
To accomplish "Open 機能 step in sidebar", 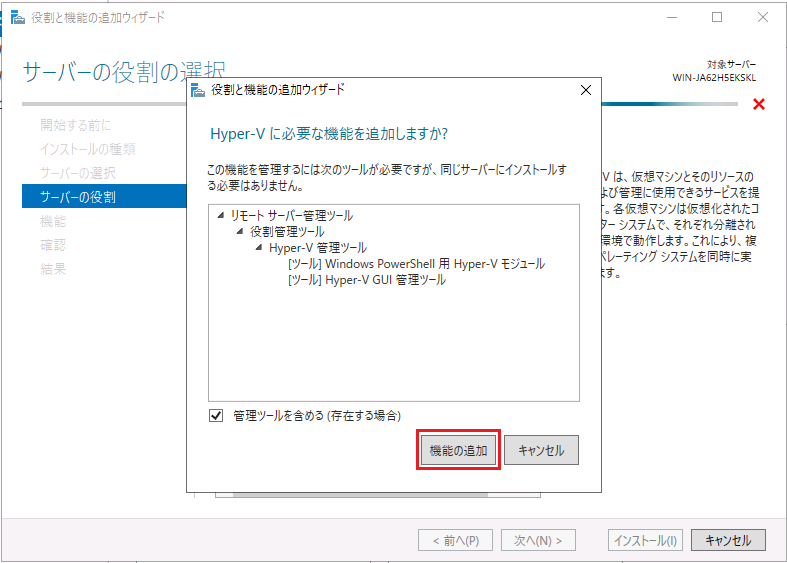I will pyautogui.click(x=53, y=221).
